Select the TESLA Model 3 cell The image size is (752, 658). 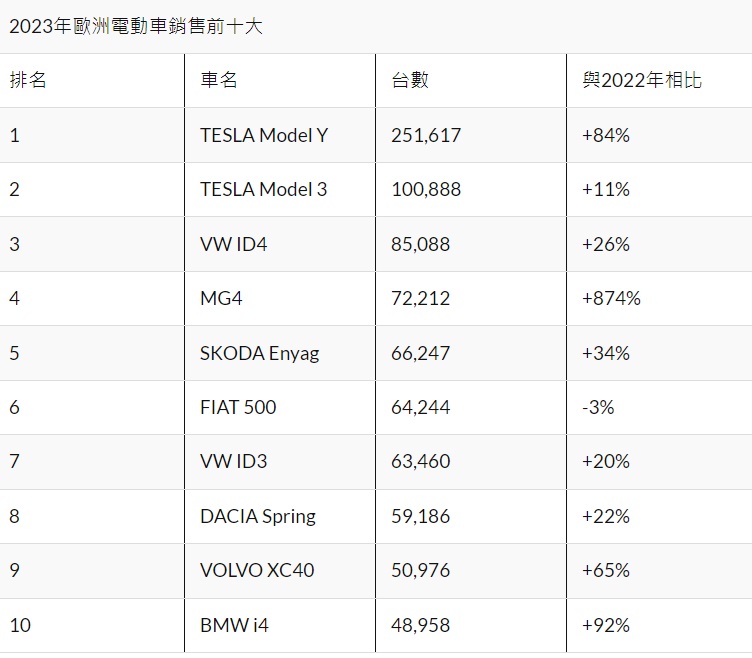coord(263,189)
